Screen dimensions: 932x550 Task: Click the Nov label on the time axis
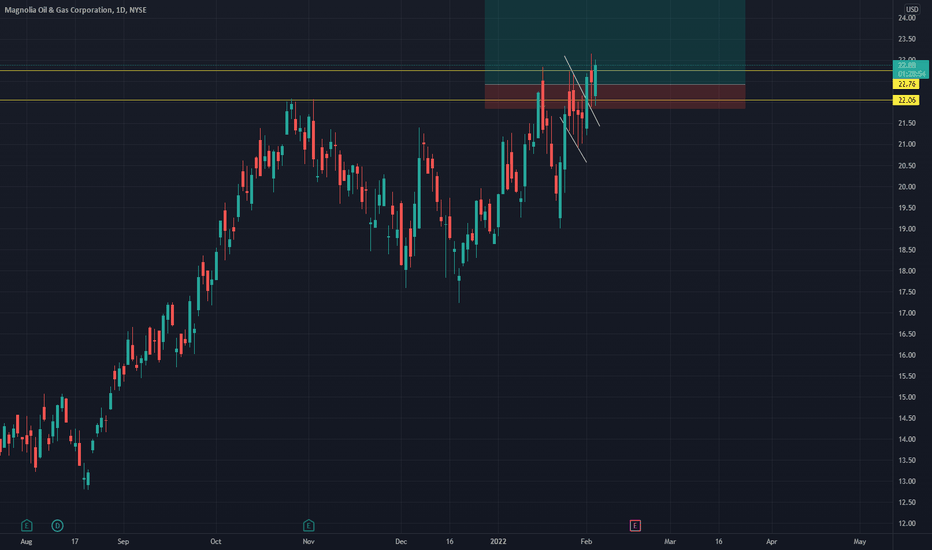pyautogui.click(x=308, y=542)
